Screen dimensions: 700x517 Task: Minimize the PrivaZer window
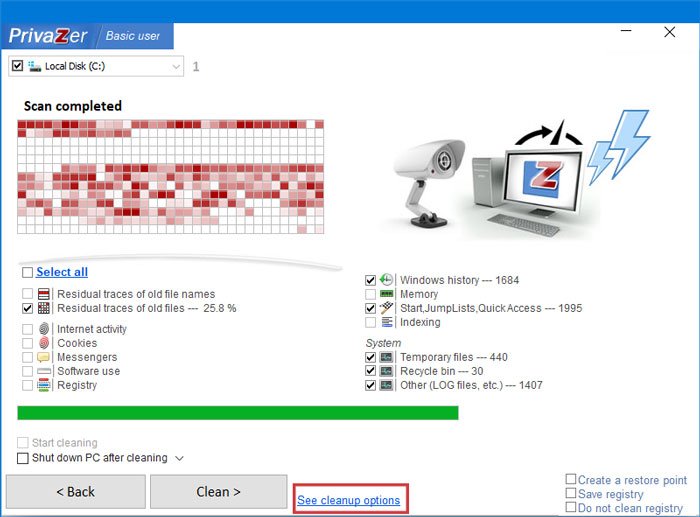point(626,31)
